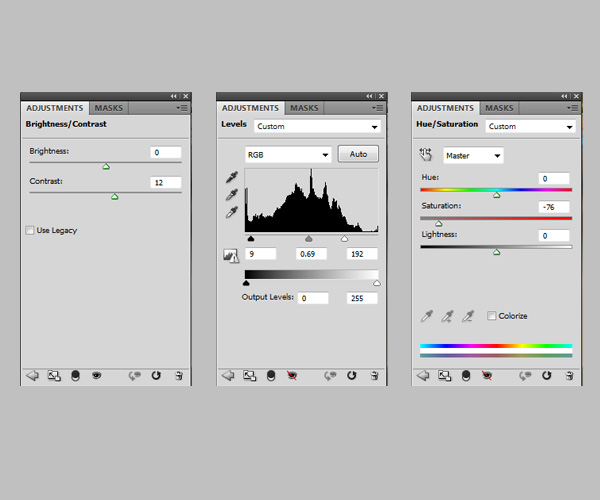
Task: Open panel menu in Brightness/Contrast panel
Action: tap(183, 108)
